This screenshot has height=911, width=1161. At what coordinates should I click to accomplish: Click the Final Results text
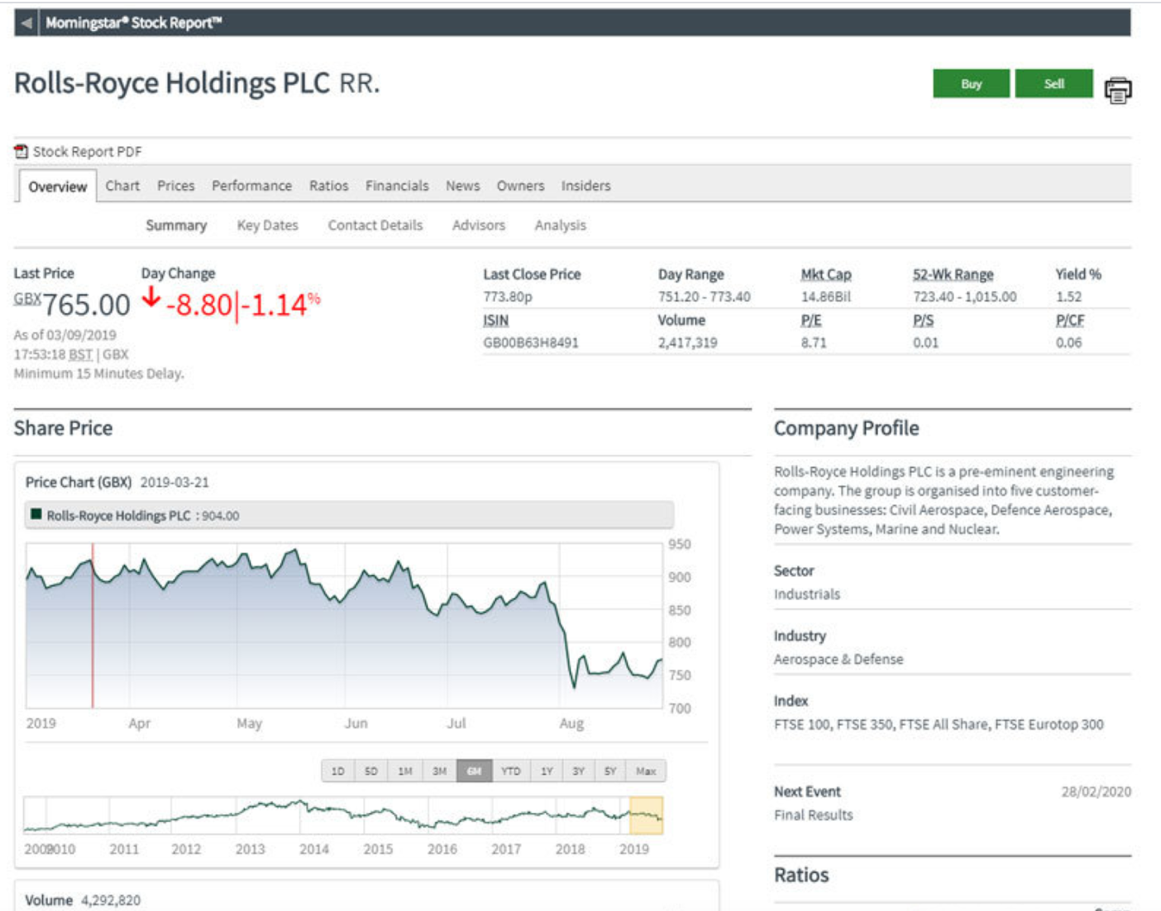[x=813, y=815]
